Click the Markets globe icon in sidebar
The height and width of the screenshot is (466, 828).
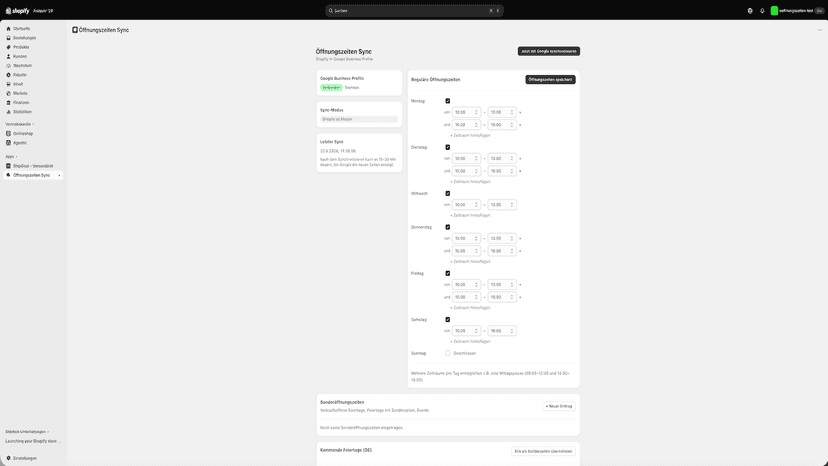pos(8,94)
